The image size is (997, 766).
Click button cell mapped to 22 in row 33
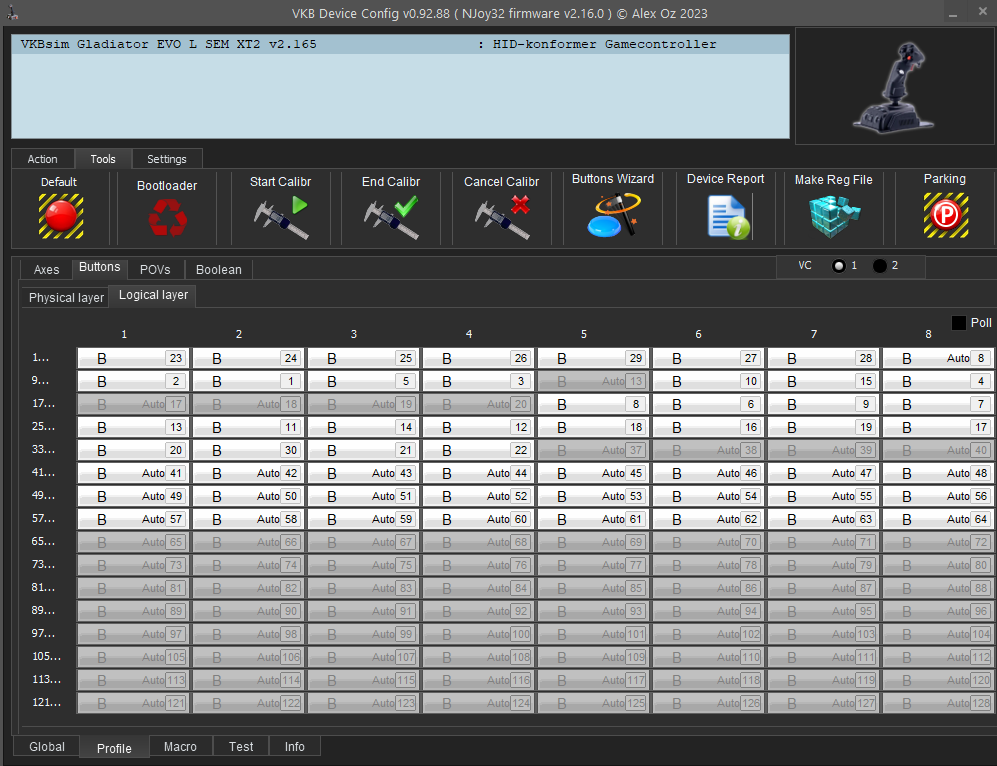[x=479, y=450]
